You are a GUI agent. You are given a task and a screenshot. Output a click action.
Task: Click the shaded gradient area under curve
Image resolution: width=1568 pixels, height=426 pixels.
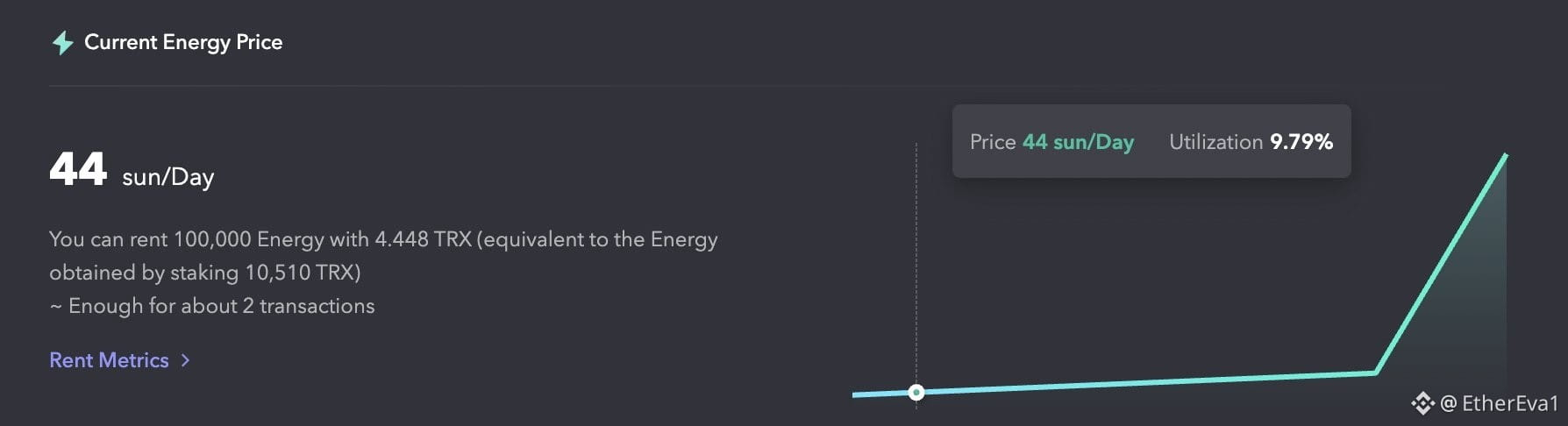point(1473,316)
